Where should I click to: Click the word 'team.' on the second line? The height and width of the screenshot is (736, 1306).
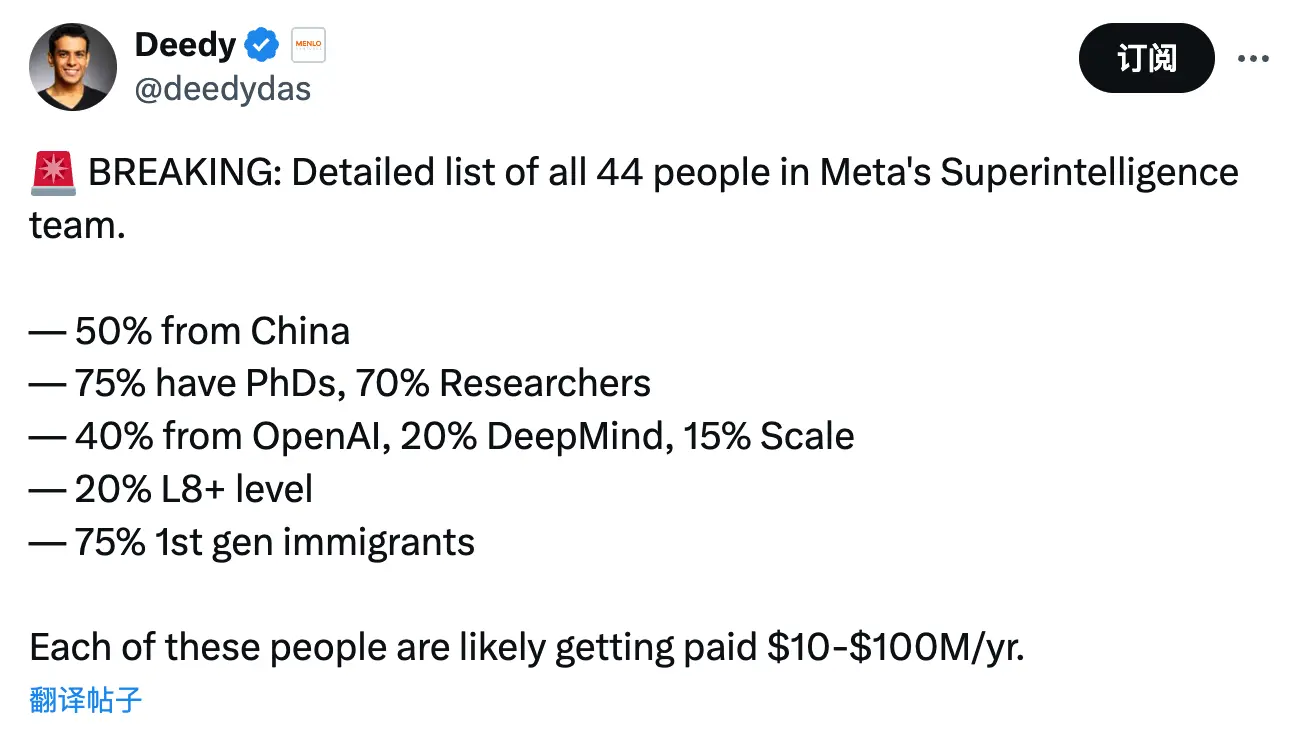[78, 225]
